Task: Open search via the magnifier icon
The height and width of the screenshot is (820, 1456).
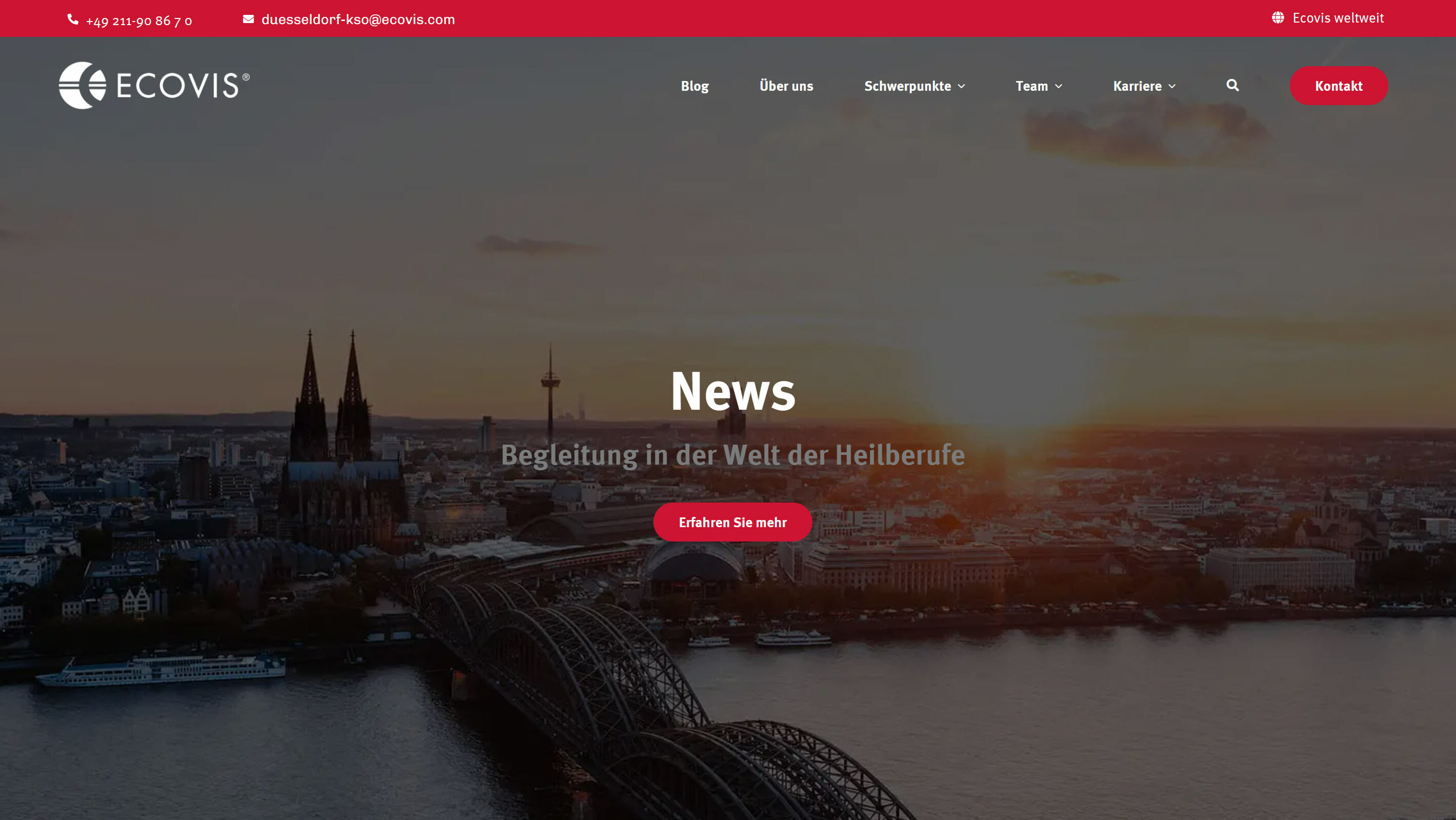Action: click(1232, 85)
